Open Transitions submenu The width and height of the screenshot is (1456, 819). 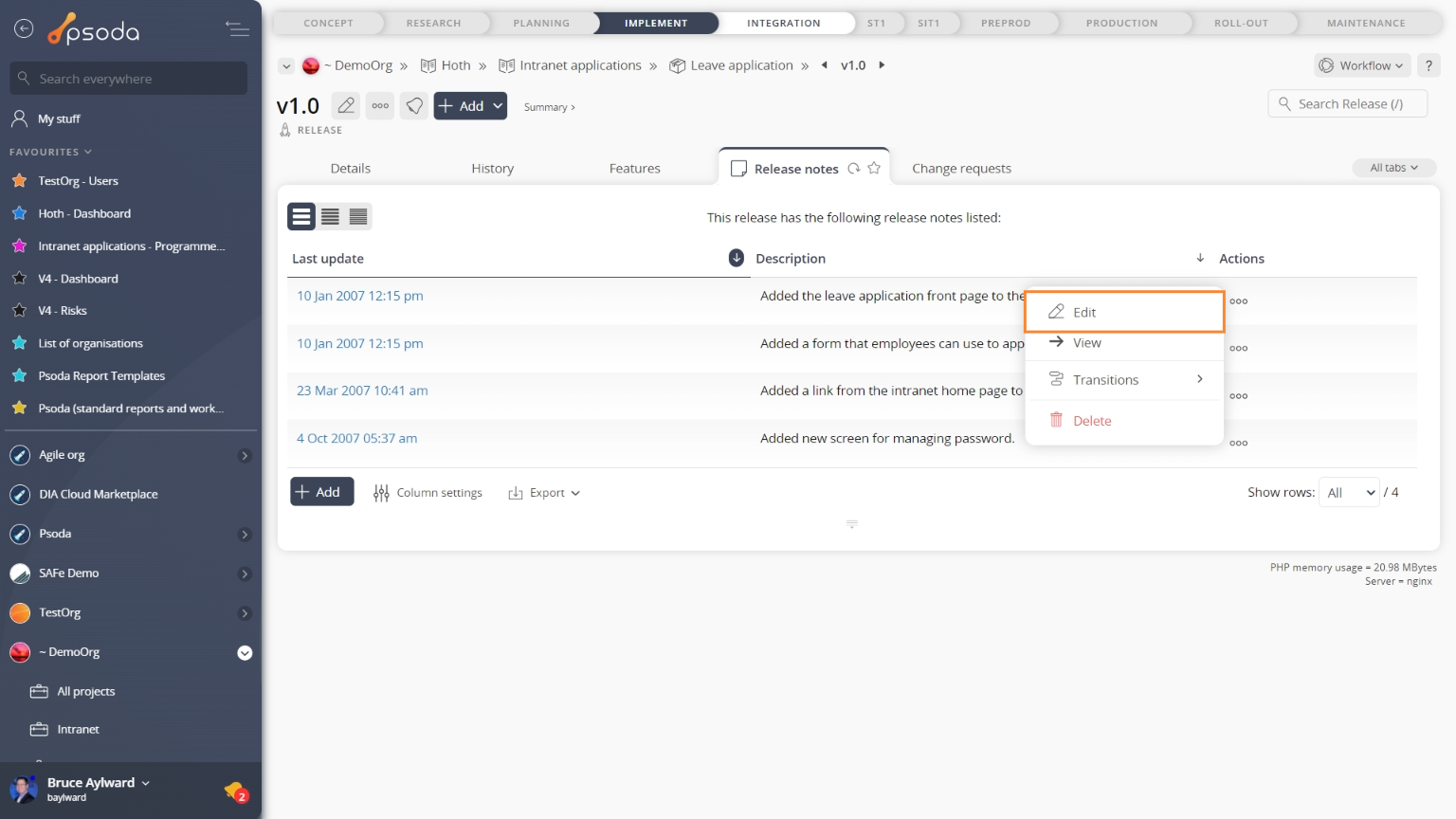tap(1124, 380)
